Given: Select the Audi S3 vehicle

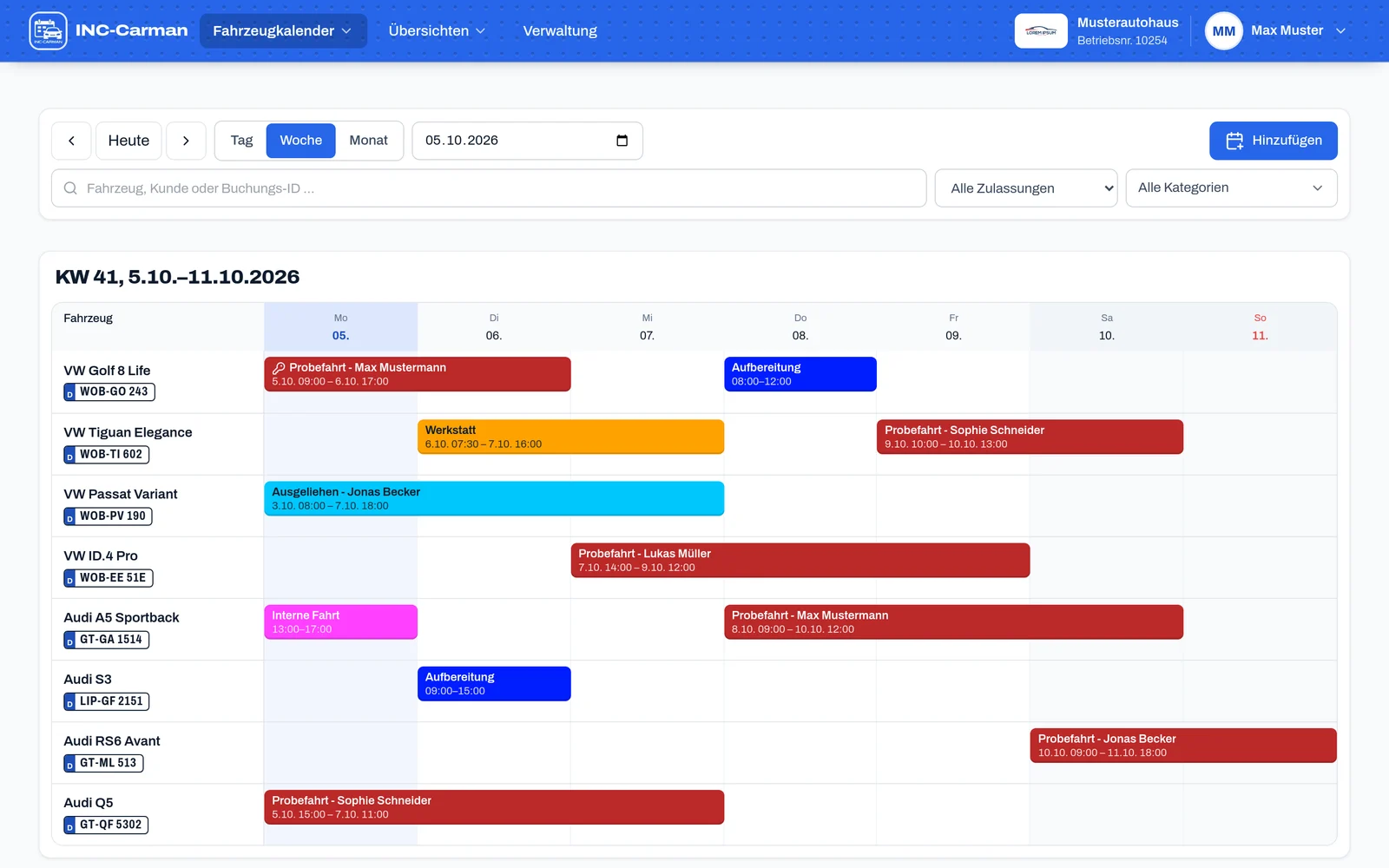Looking at the screenshot, I should click(88, 679).
